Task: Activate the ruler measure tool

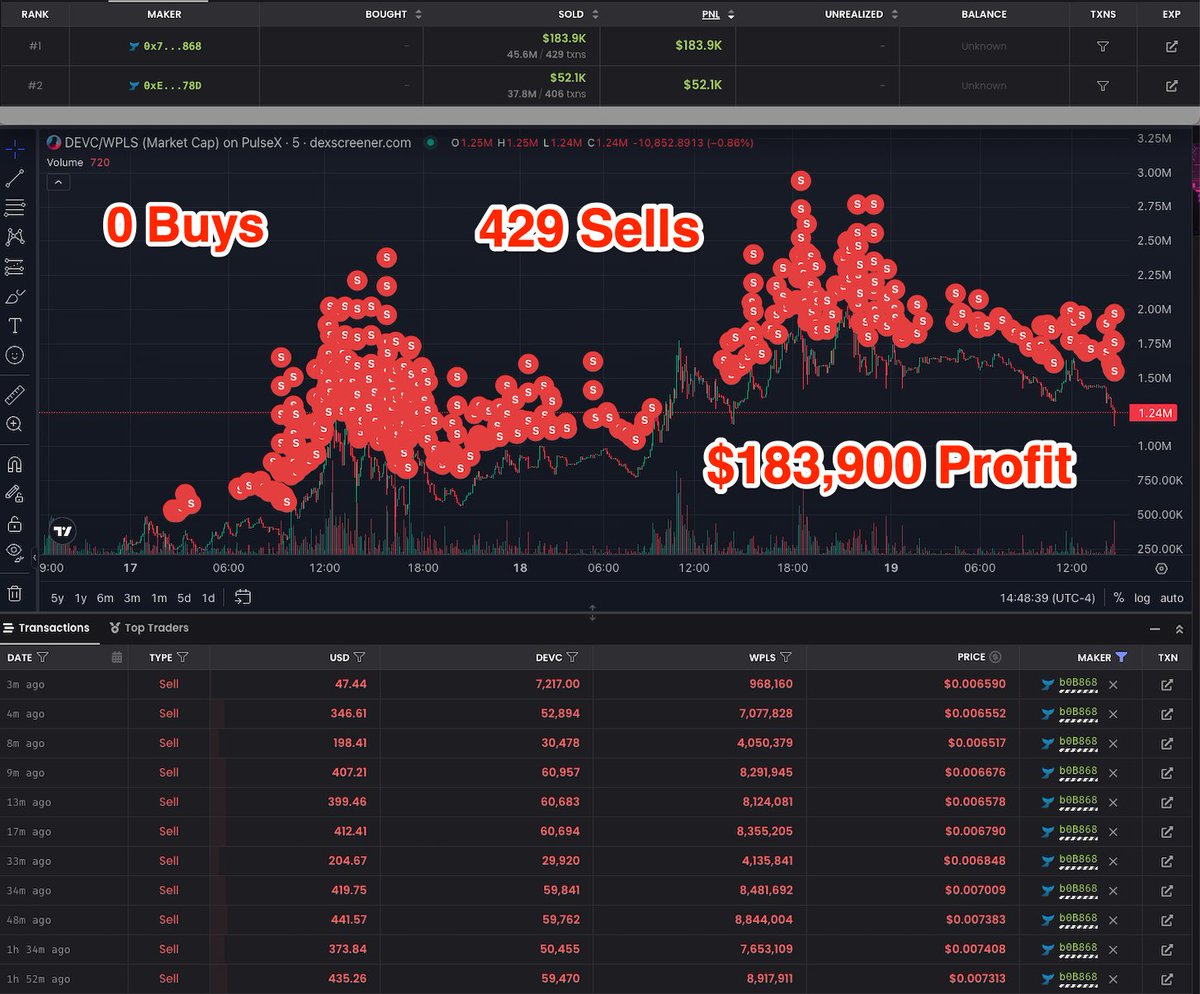Action: [x=15, y=394]
